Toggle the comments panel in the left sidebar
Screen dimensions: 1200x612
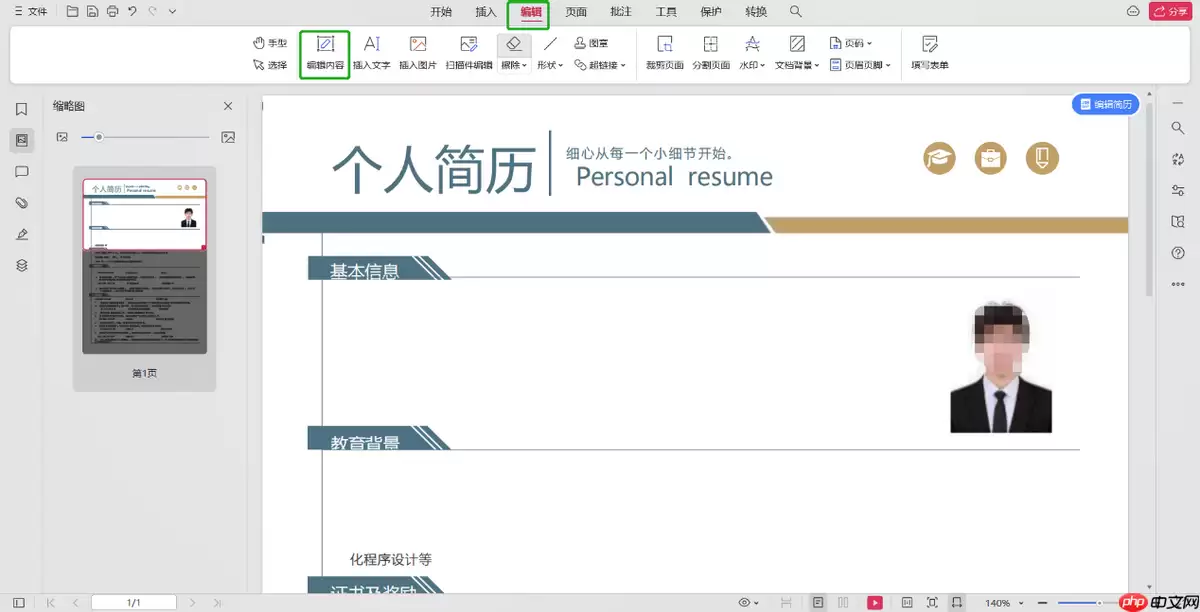[x=21, y=171]
